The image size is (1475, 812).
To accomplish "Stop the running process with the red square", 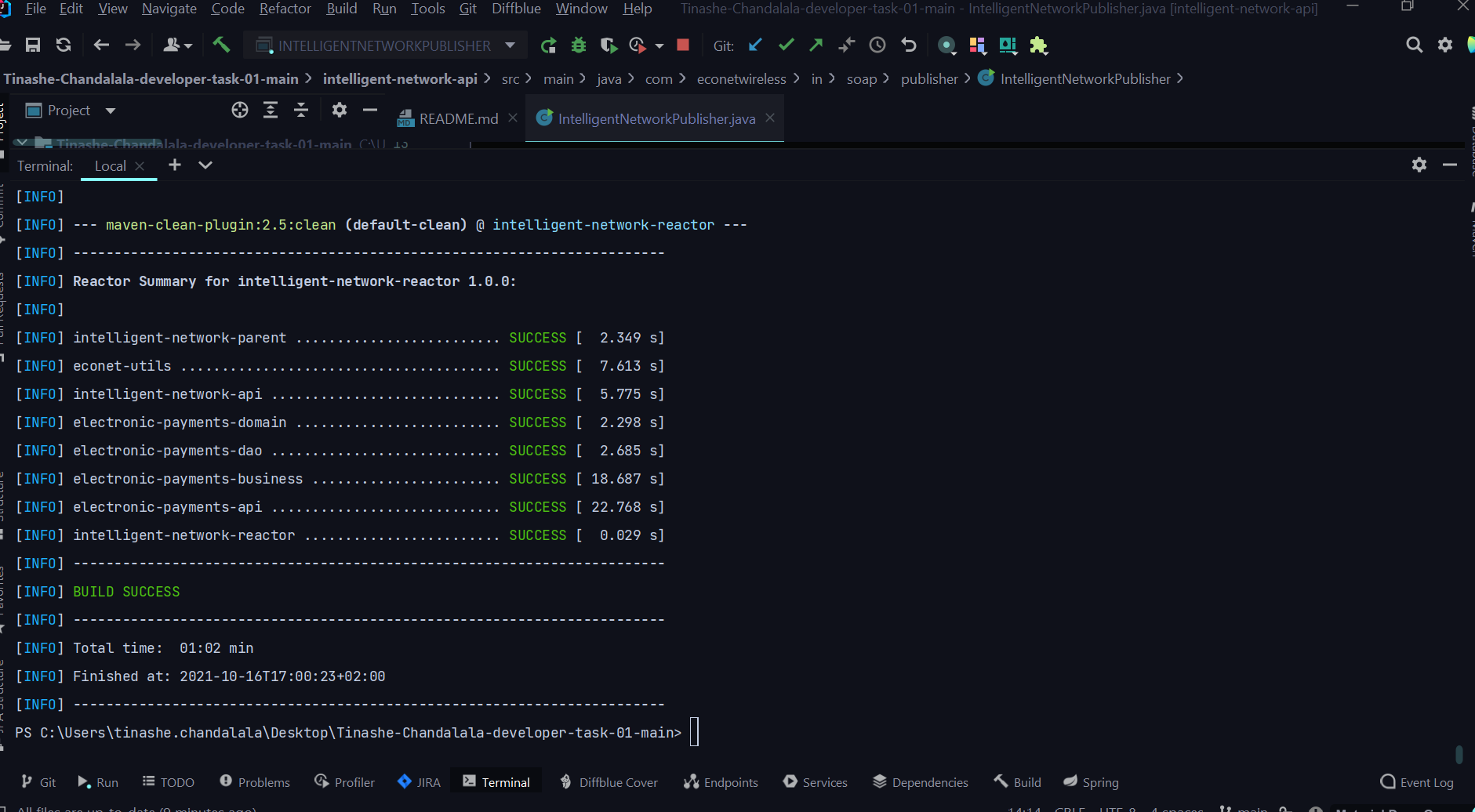I will (x=683, y=45).
